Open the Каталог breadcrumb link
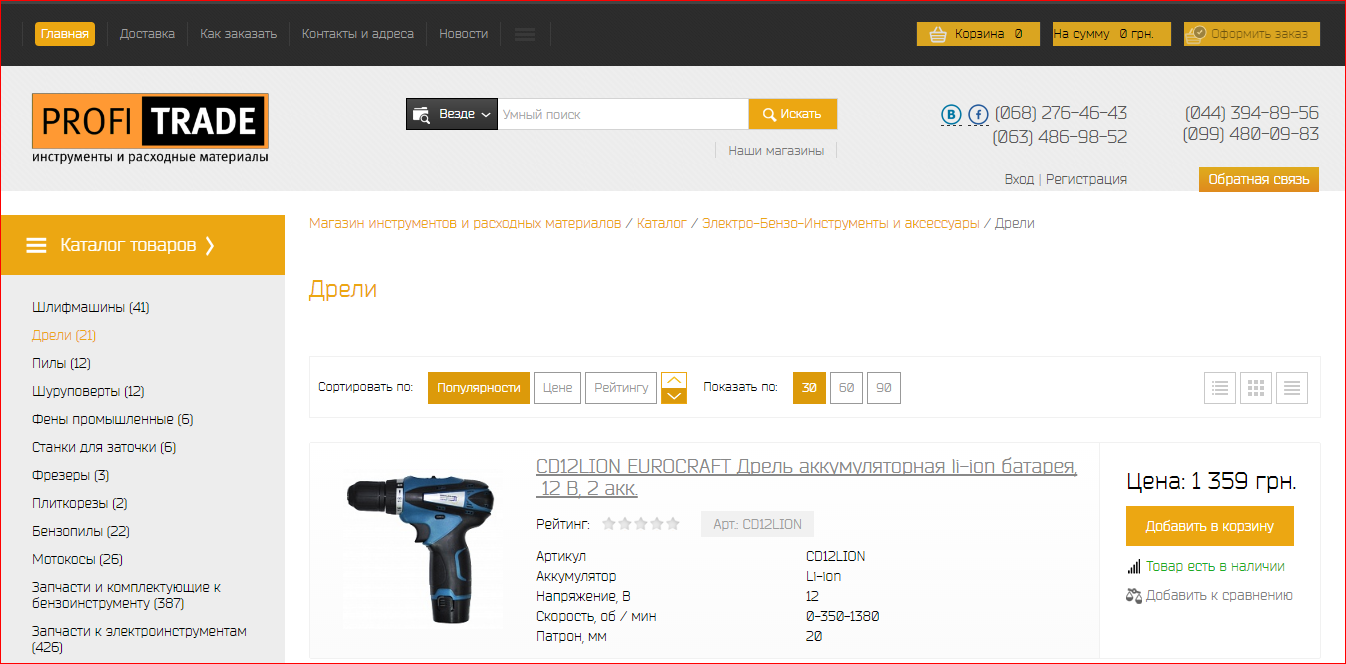Viewport: 1346px width, 664px height. 662,223
